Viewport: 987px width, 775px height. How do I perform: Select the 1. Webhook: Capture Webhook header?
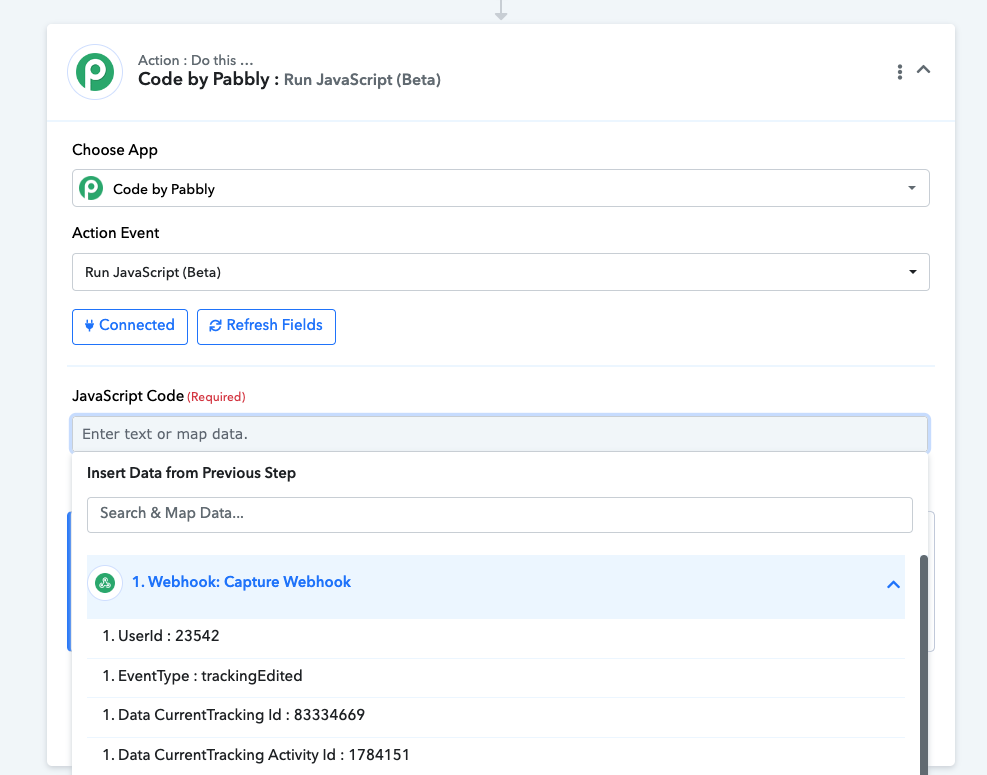pos(495,586)
